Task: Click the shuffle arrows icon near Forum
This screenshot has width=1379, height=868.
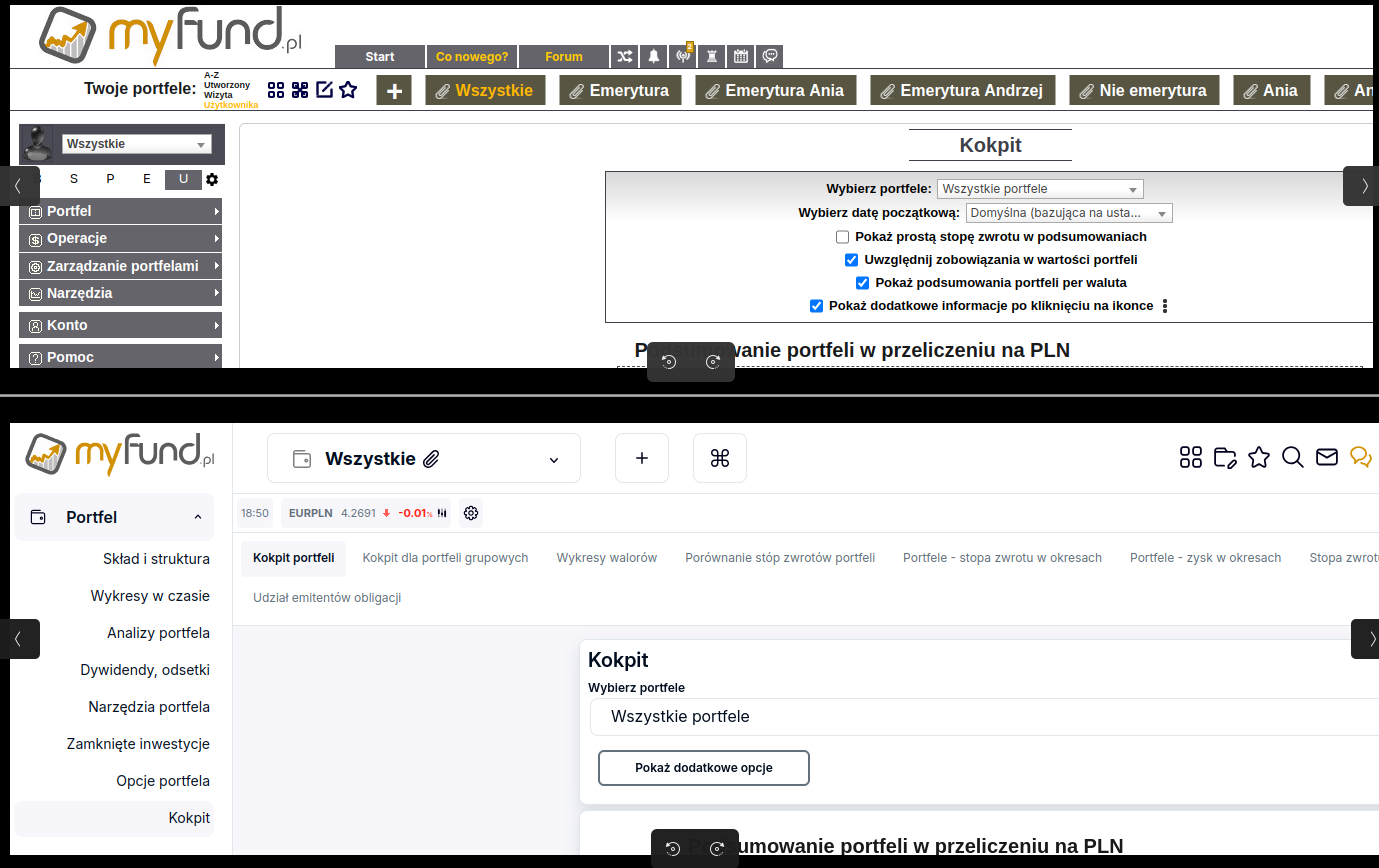Action: point(625,57)
